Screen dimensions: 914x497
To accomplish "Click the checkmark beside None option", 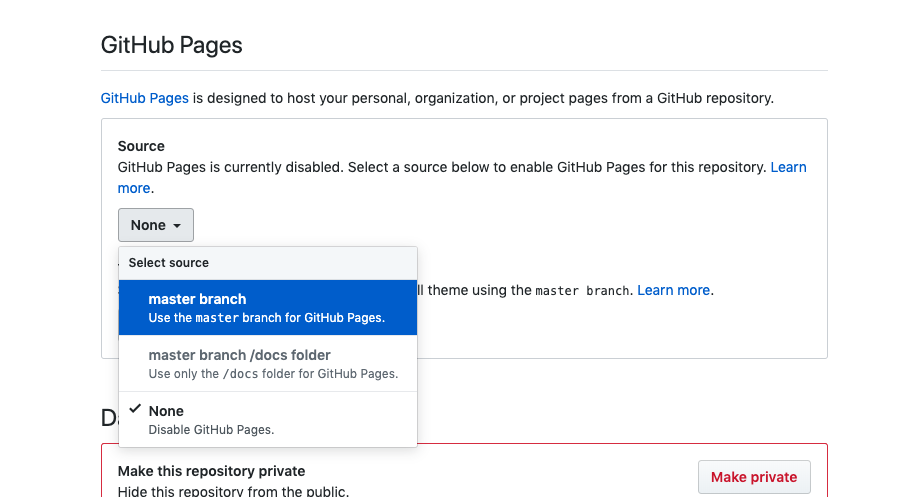I will (x=135, y=409).
